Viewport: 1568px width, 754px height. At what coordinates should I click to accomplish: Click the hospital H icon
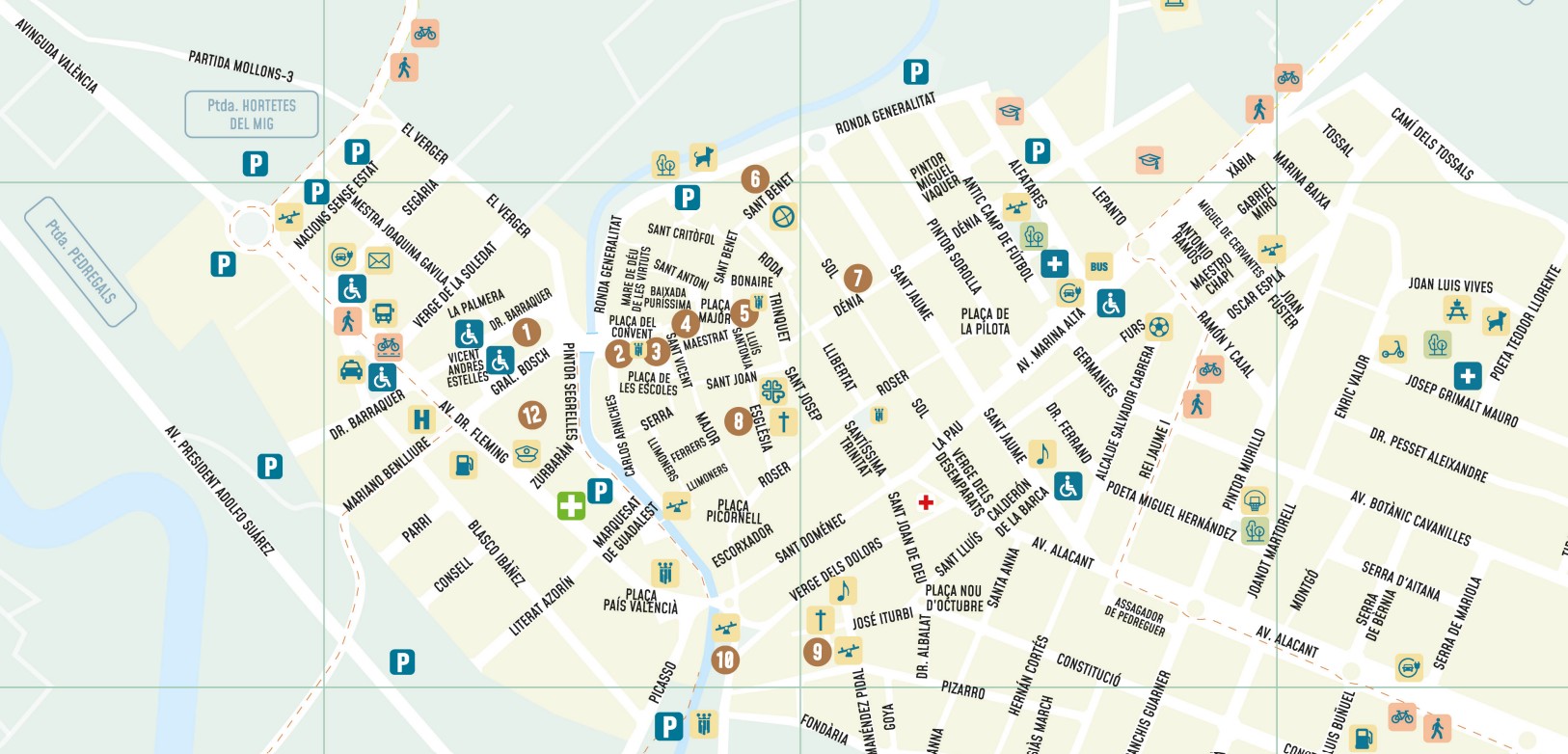(421, 418)
